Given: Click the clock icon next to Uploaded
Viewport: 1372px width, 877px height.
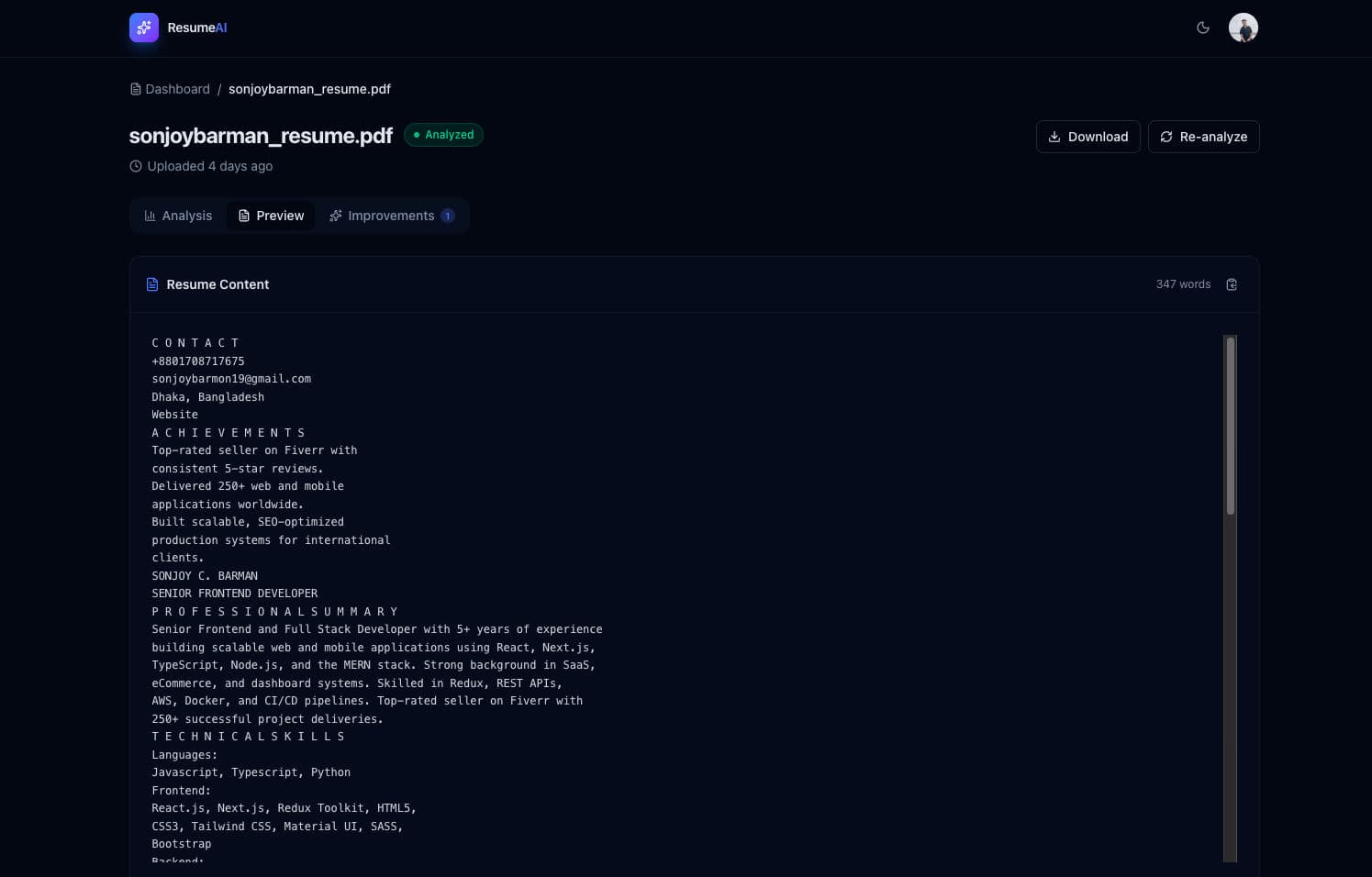Looking at the screenshot, I should click(136, 166).
